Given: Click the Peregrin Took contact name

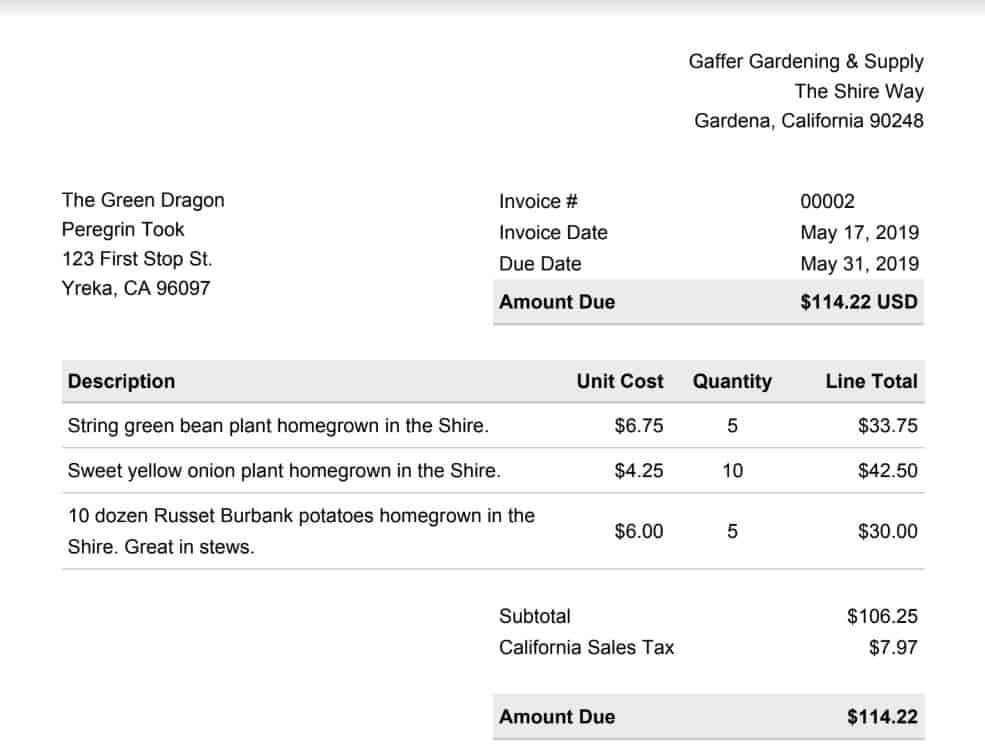Looking at the screenshot, I should coord(123,229).
